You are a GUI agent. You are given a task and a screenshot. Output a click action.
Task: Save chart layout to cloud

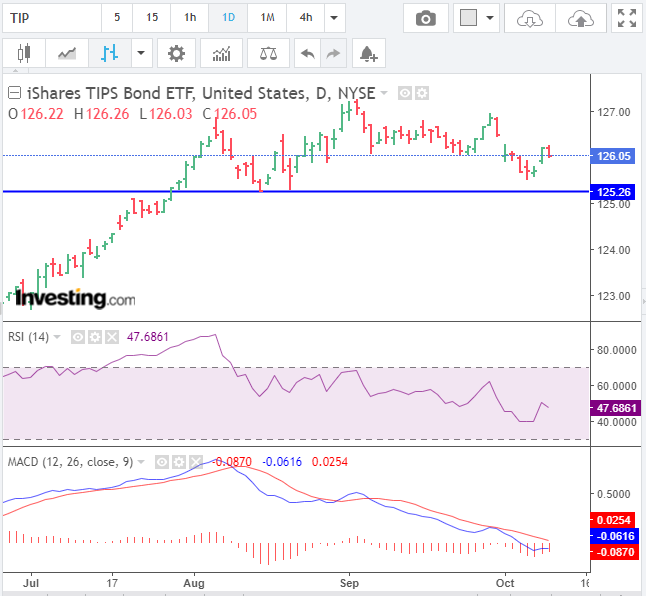click(581, 18)
